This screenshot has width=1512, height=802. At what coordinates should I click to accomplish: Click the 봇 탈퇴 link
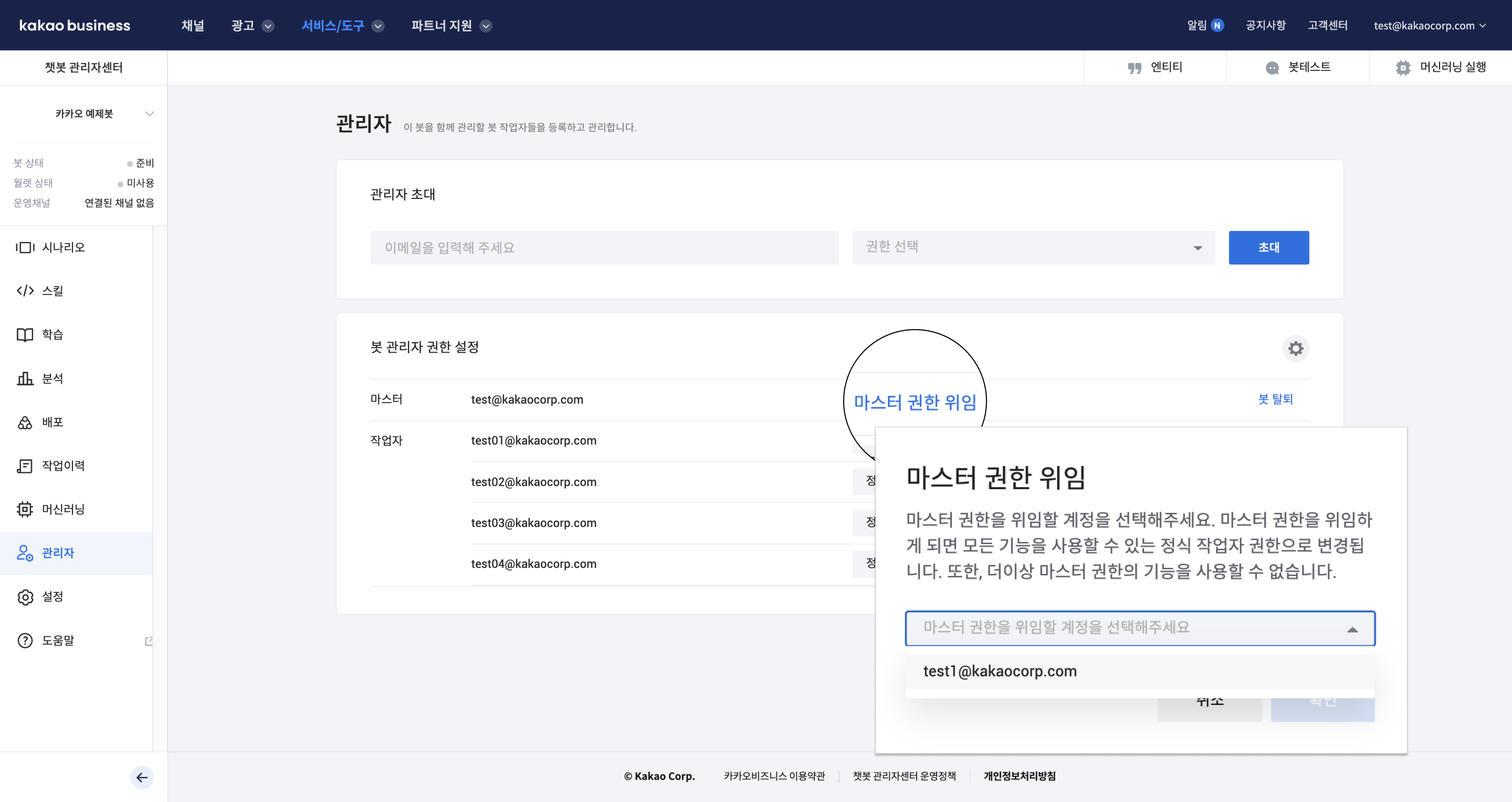pyautogui.click(x=1275, y=399)
